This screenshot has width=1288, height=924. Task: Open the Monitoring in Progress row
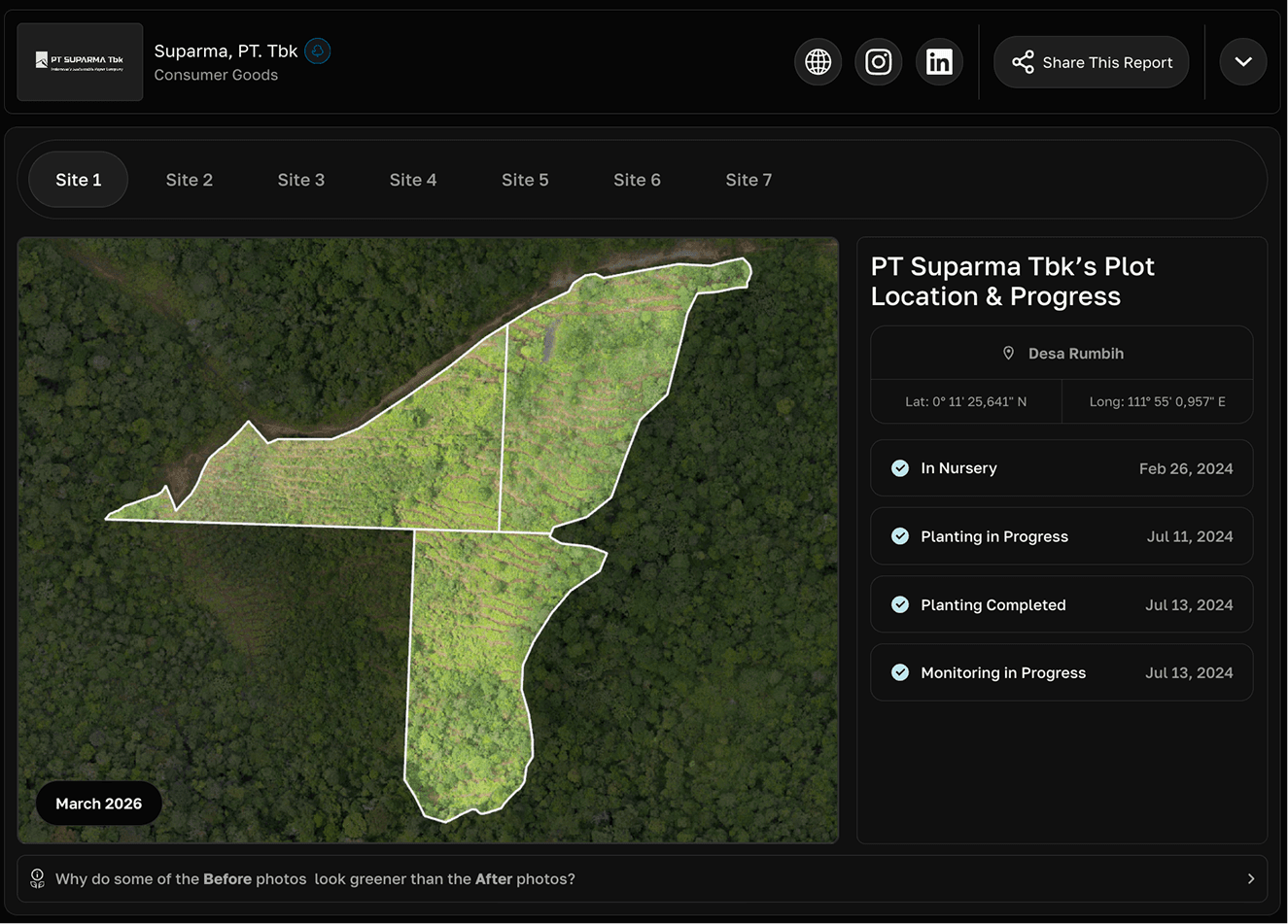(x=1062, y=672)
